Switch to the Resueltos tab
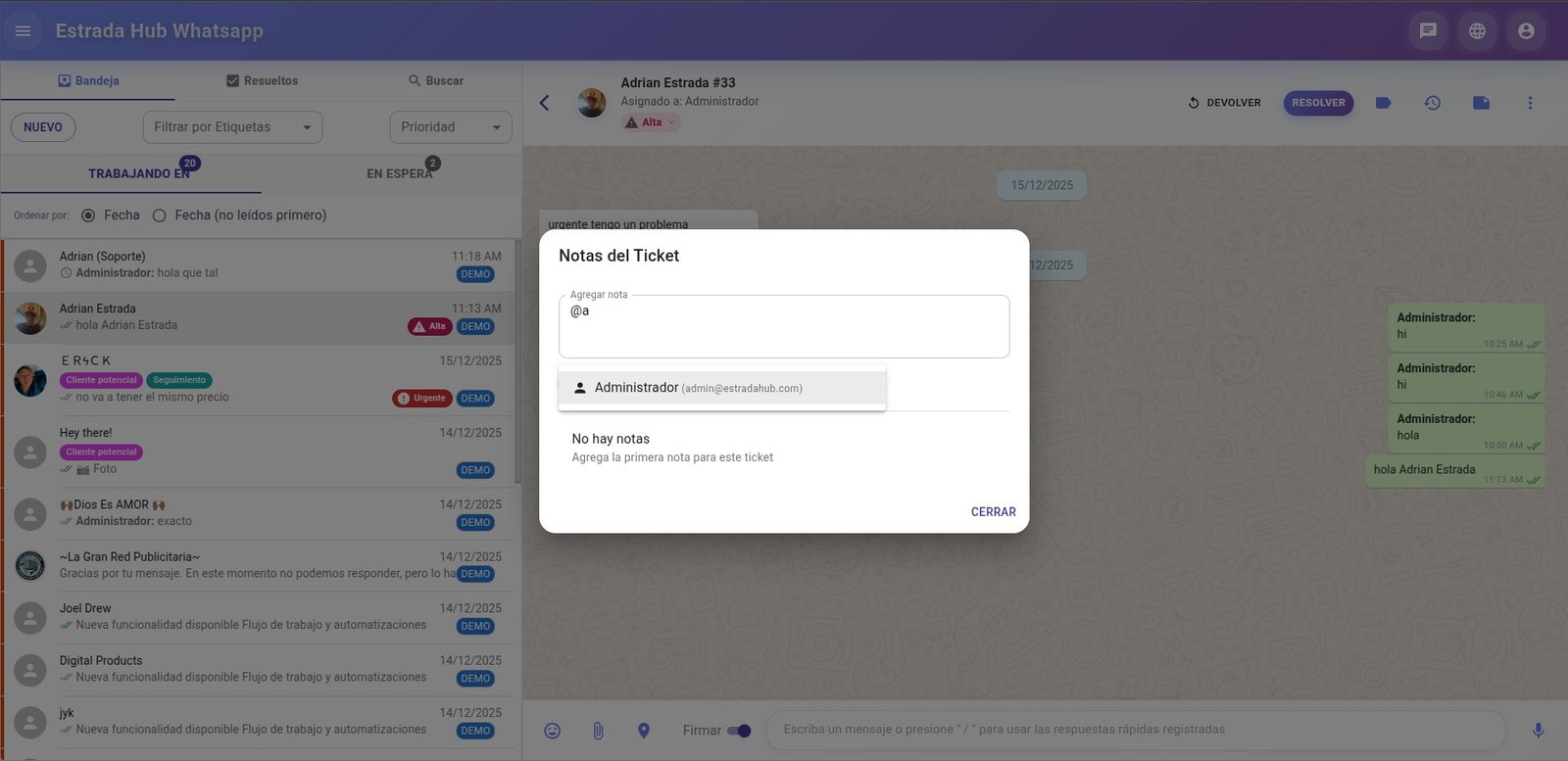This screenshot has height=761, width=1568. tap(262, 80)
